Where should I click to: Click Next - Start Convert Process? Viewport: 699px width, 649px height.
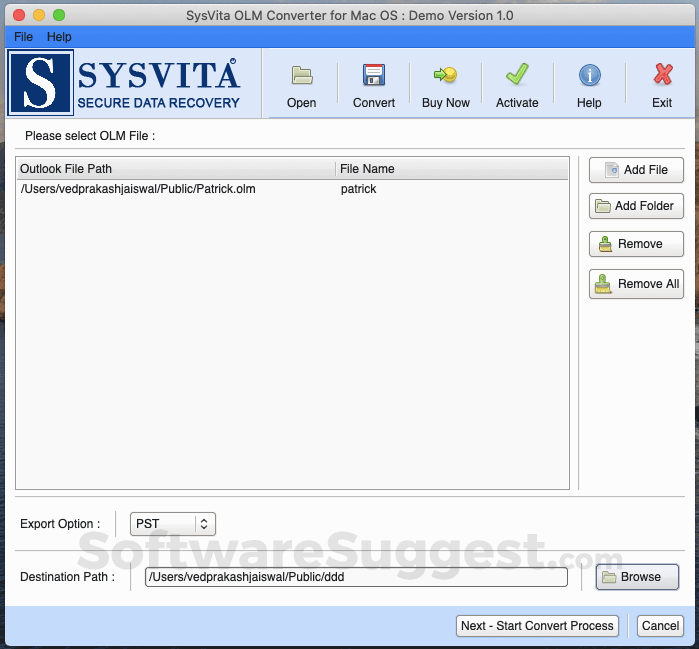click(537, 626)
